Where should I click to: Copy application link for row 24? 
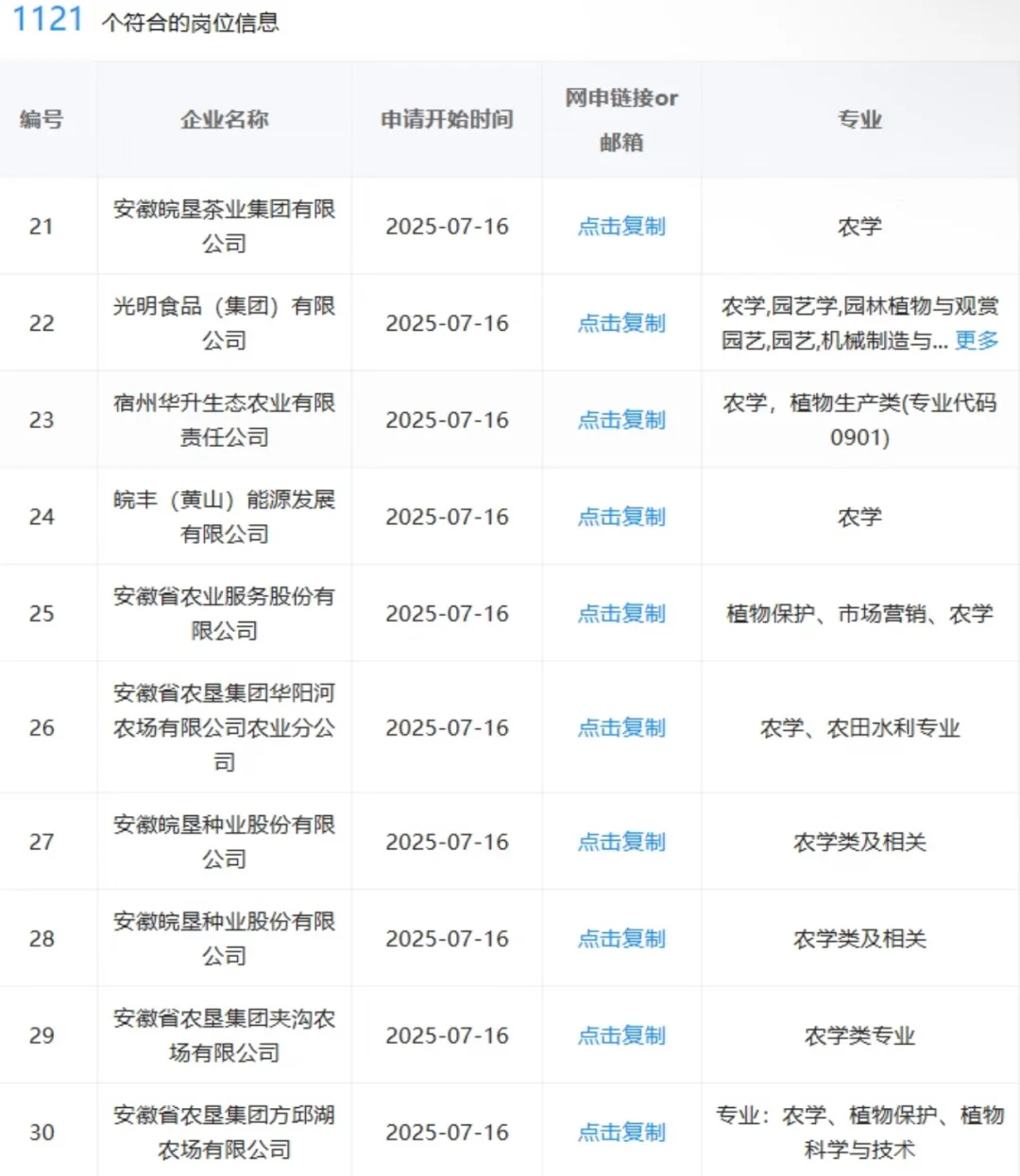[621, 517]
